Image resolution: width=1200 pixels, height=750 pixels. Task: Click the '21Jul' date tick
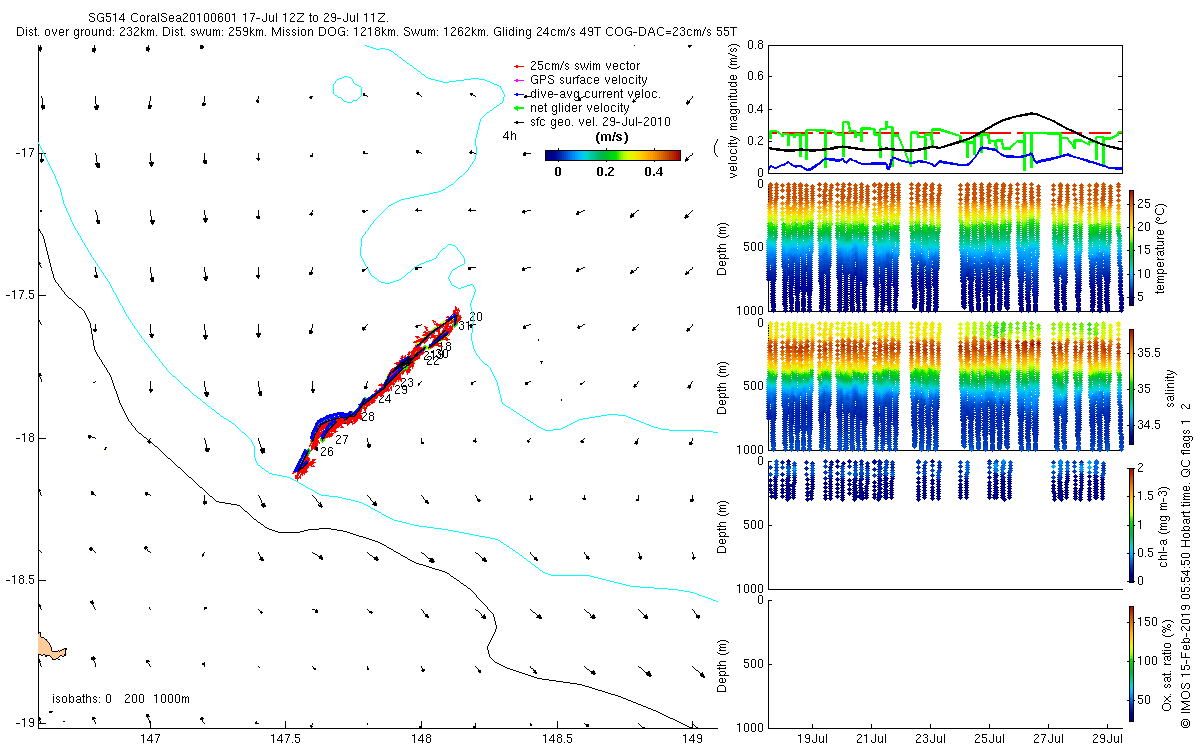(871, 739)
